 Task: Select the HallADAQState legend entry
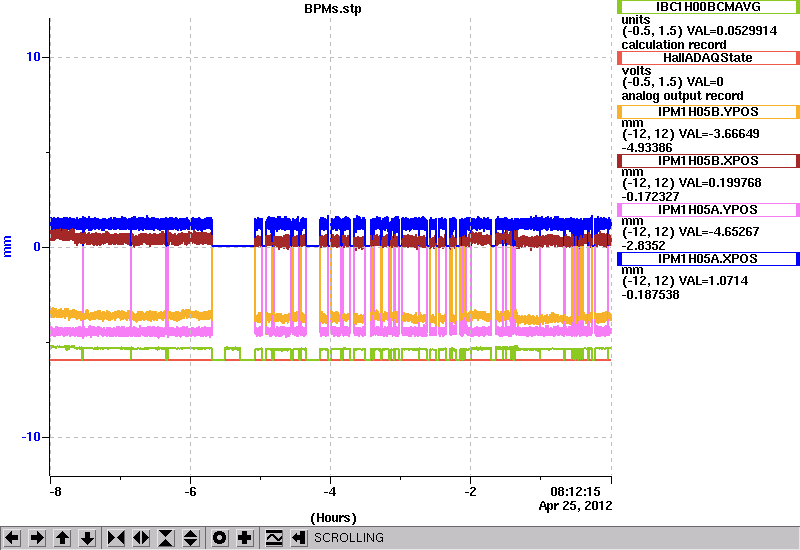[708, 58]
